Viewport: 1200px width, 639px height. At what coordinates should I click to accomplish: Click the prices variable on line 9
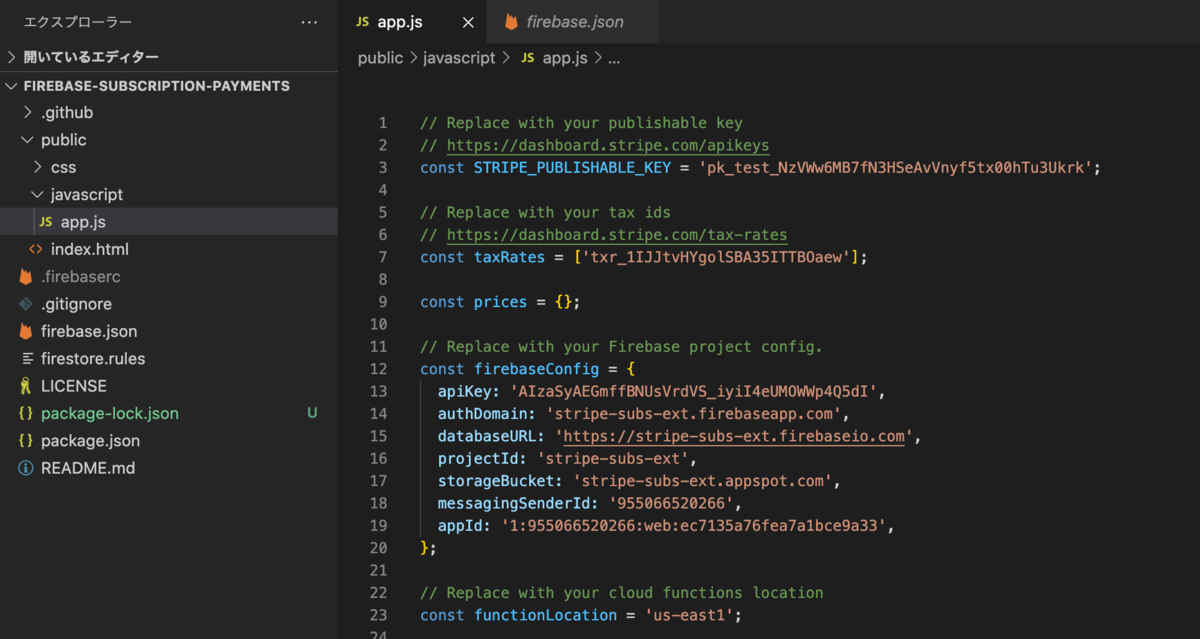[x=500, y=302]
